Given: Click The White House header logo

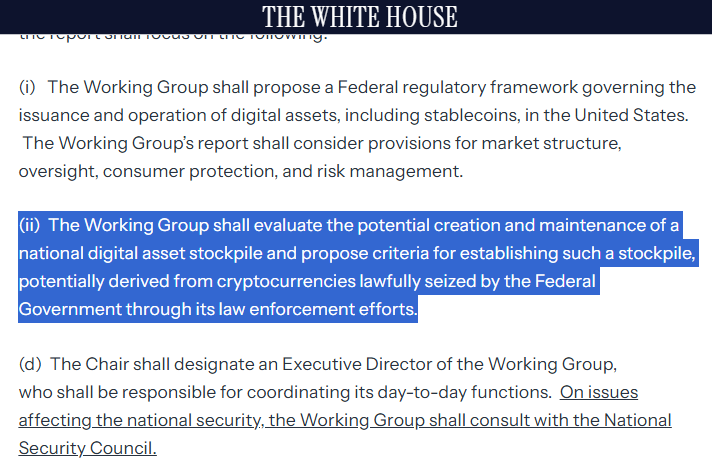Looking at the screenshot, I should [360, 17].
